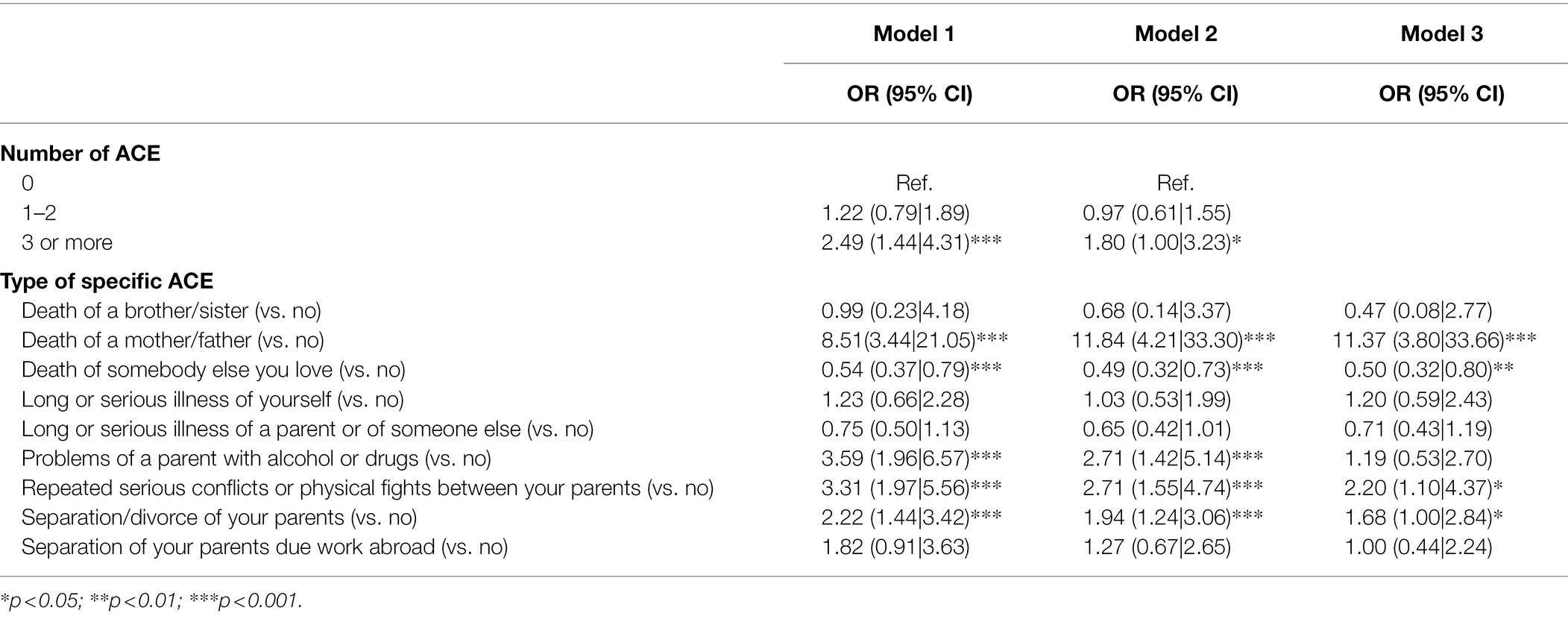Click Model 2 value 11.84 (4.21|33.30)***
Screen dimensions: 1568x619
[x=1174, y=340]
